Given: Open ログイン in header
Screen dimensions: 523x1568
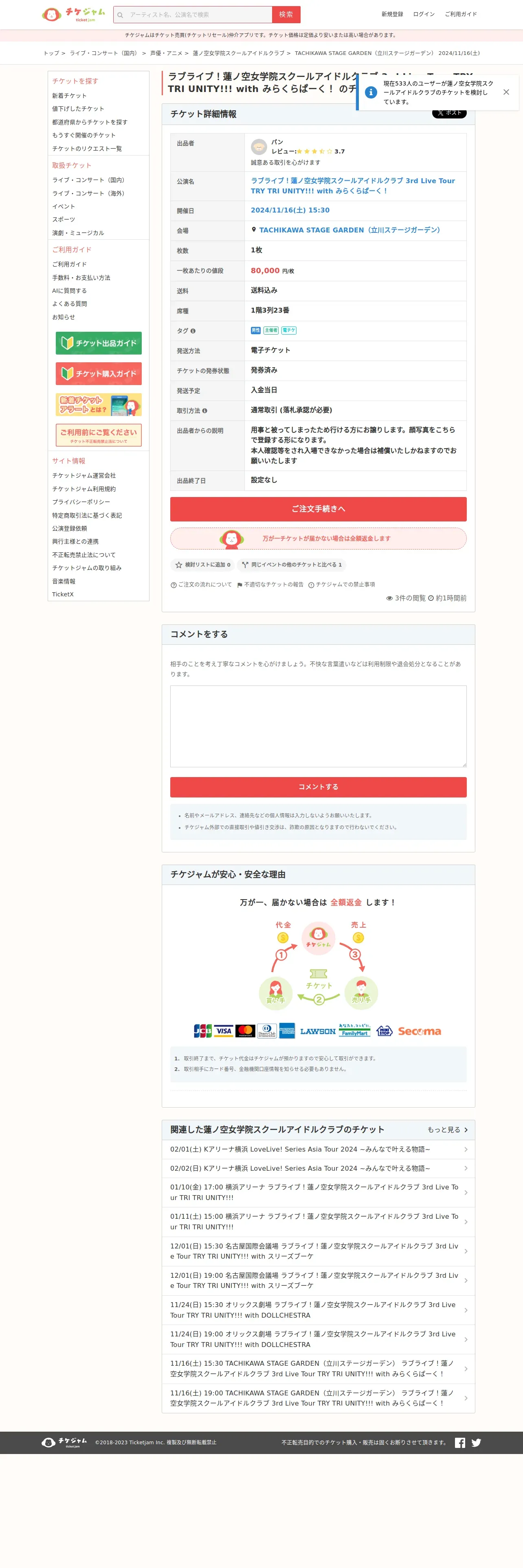Looking at the screenshot, I should click(x=424, y=14).
